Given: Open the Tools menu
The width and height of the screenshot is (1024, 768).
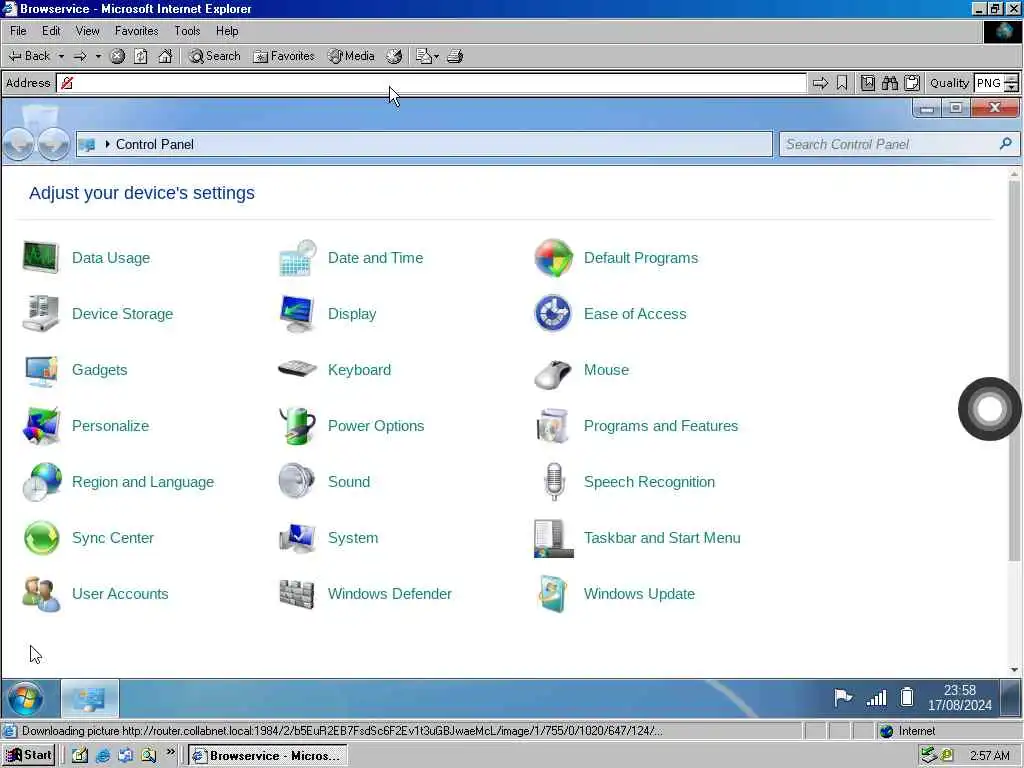Looking at the screenshot, I should click(187, 31).
